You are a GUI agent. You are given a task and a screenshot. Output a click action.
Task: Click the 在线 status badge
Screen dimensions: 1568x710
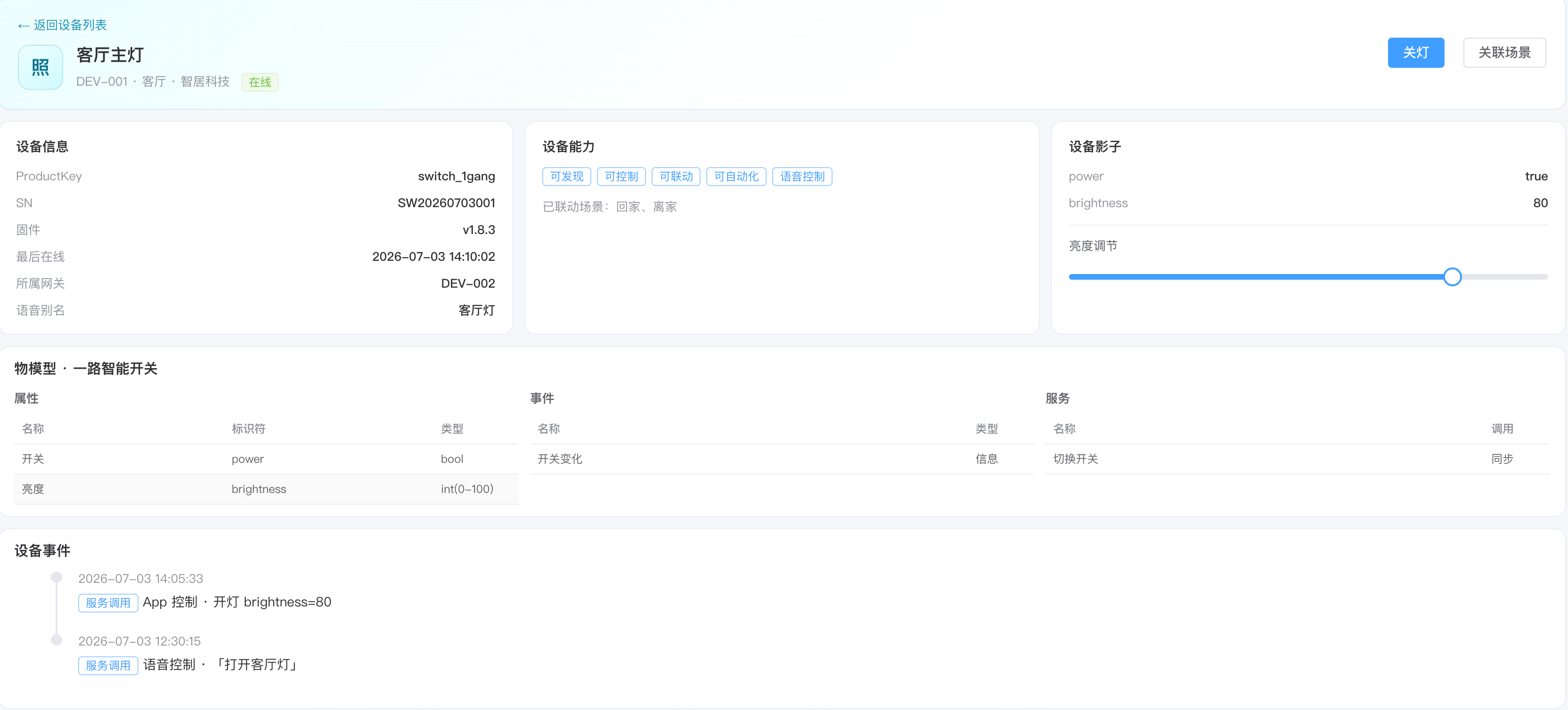[x=260, y=82]
